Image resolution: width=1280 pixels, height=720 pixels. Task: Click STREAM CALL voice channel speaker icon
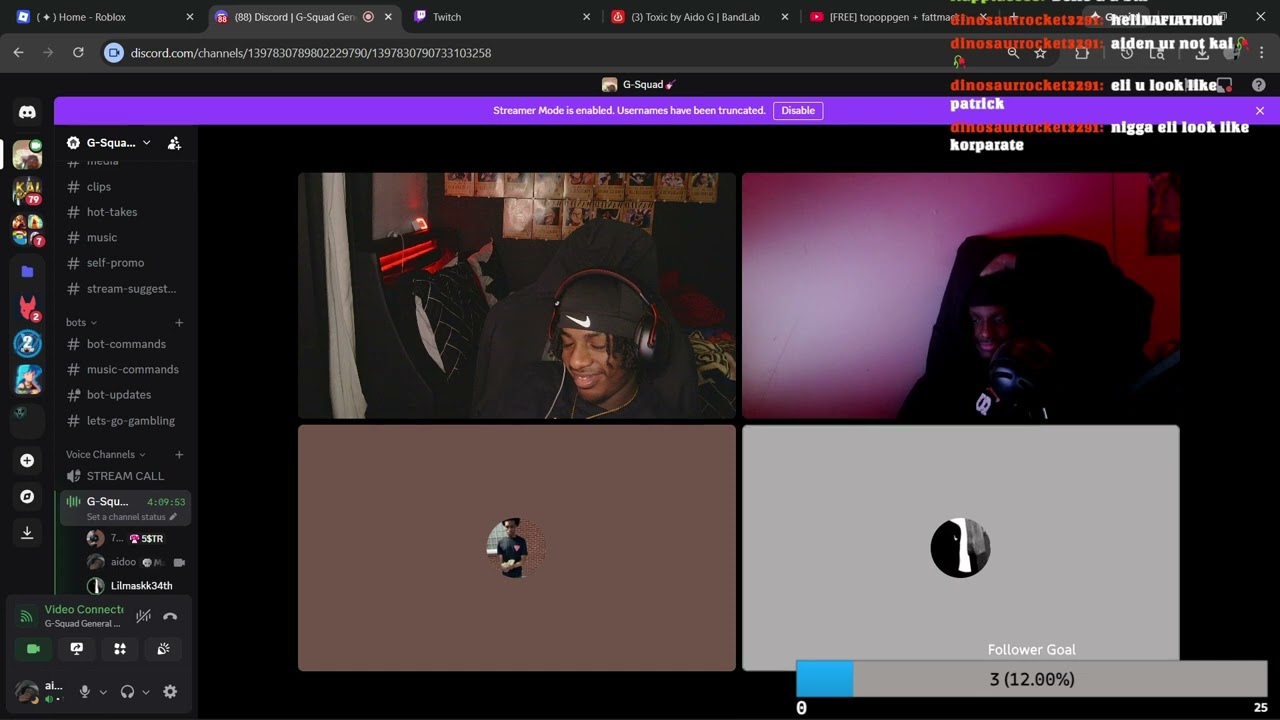73,476
